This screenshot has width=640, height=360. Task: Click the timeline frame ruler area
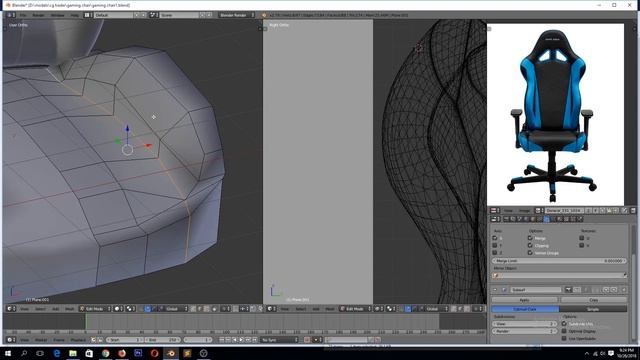click(244, 332)
